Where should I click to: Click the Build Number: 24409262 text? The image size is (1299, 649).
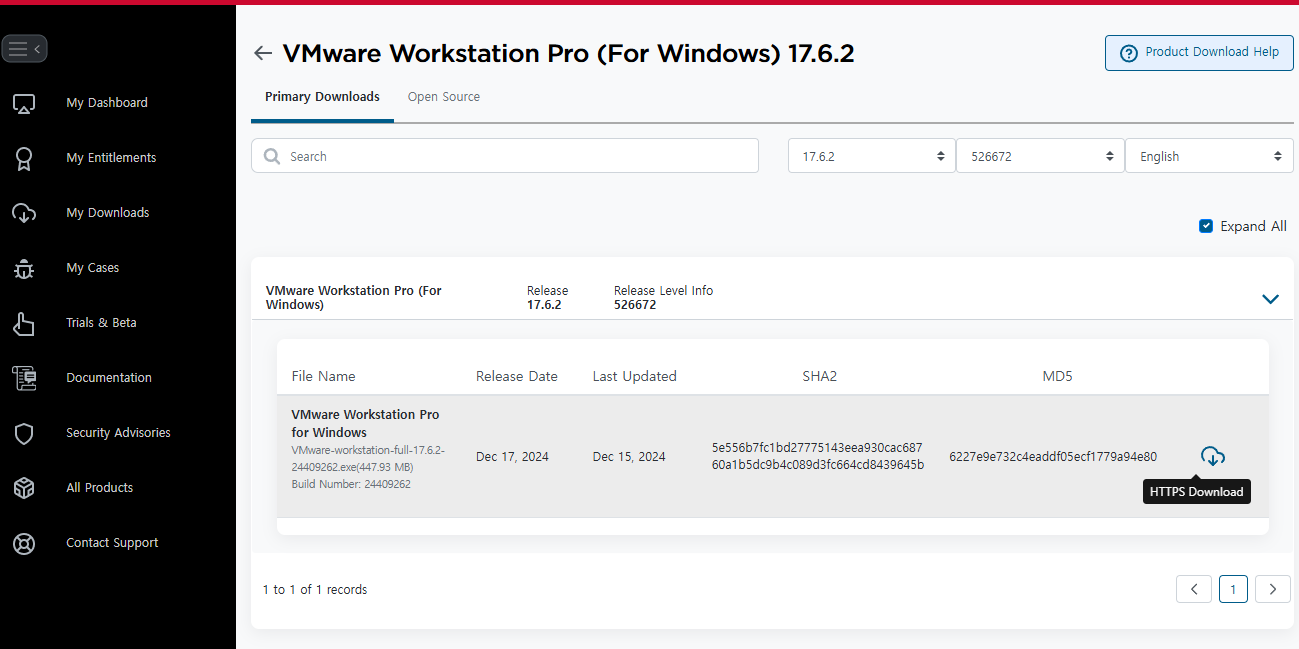(351, 484)
